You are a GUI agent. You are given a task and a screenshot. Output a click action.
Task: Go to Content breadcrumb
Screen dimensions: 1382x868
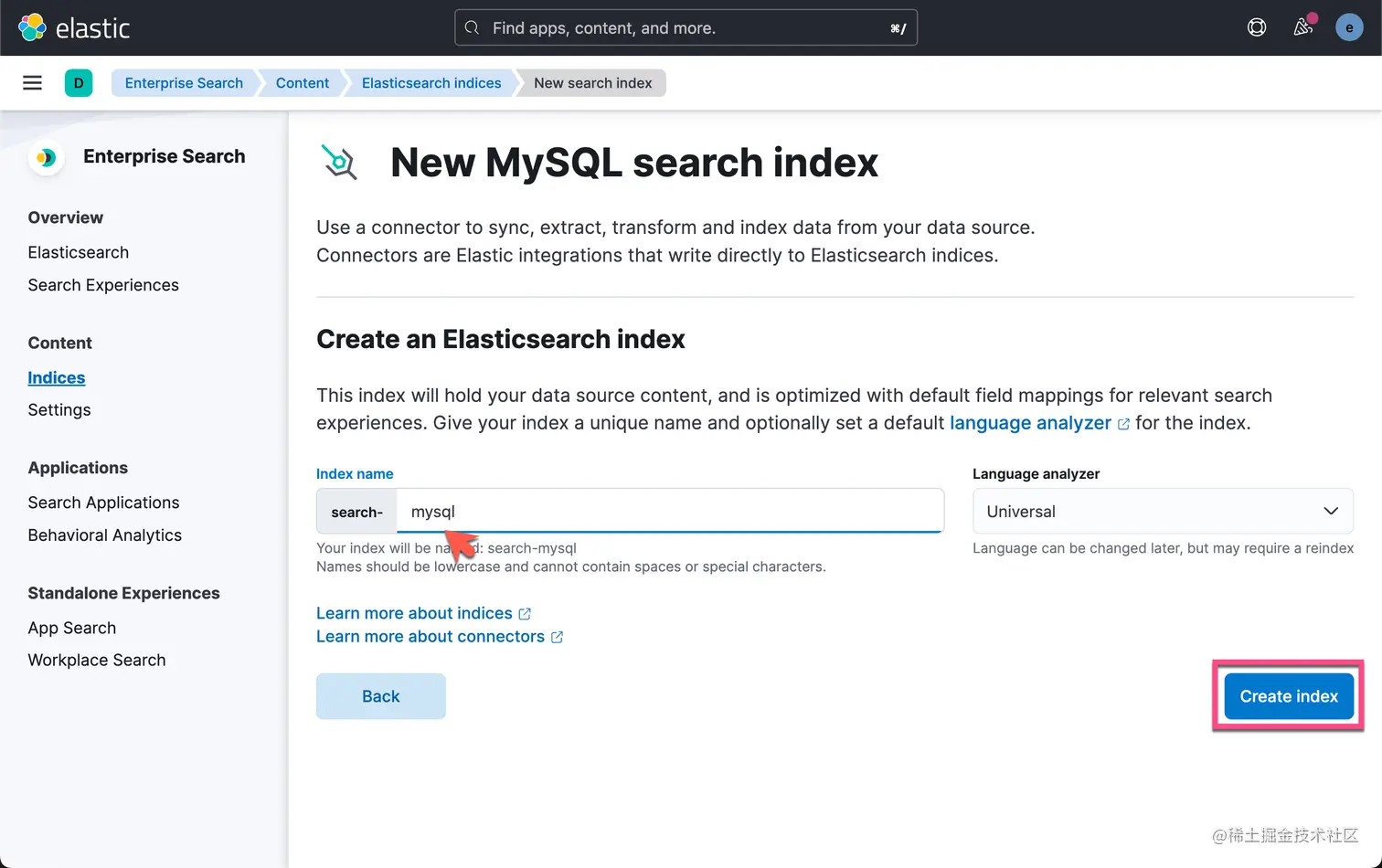[303, 83]
